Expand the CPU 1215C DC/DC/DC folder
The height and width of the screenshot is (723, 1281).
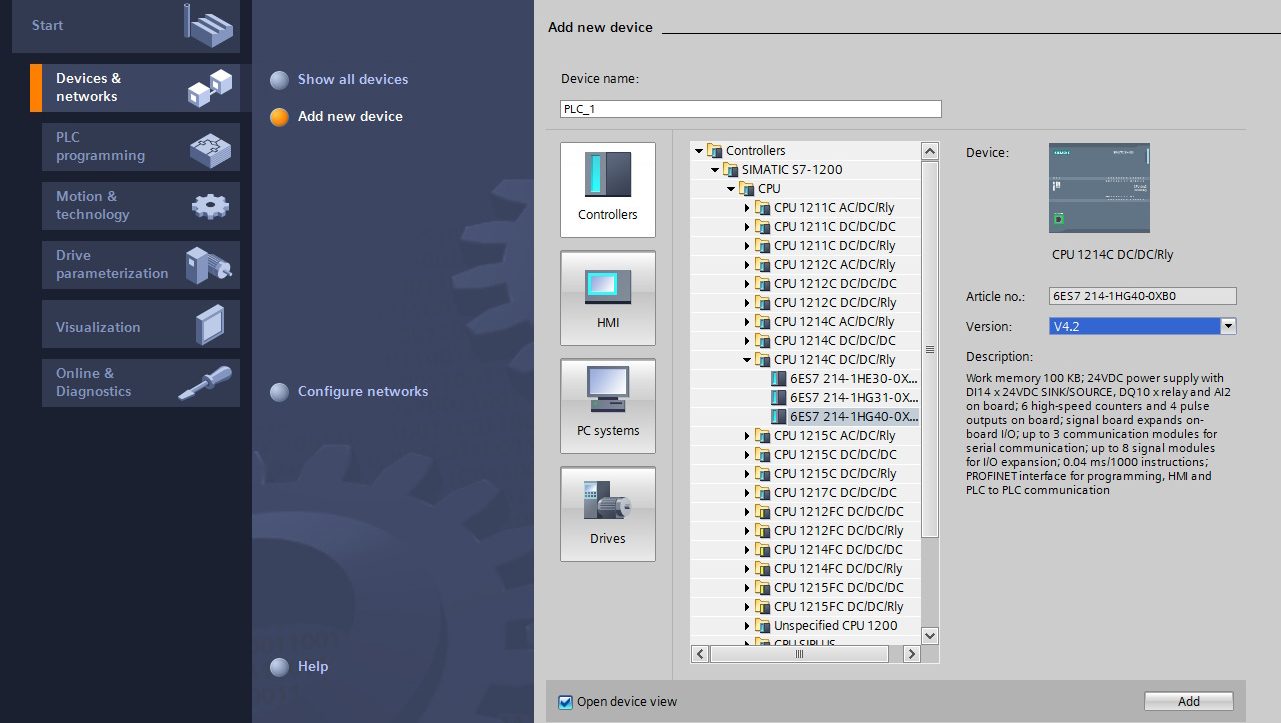[746, 455]
